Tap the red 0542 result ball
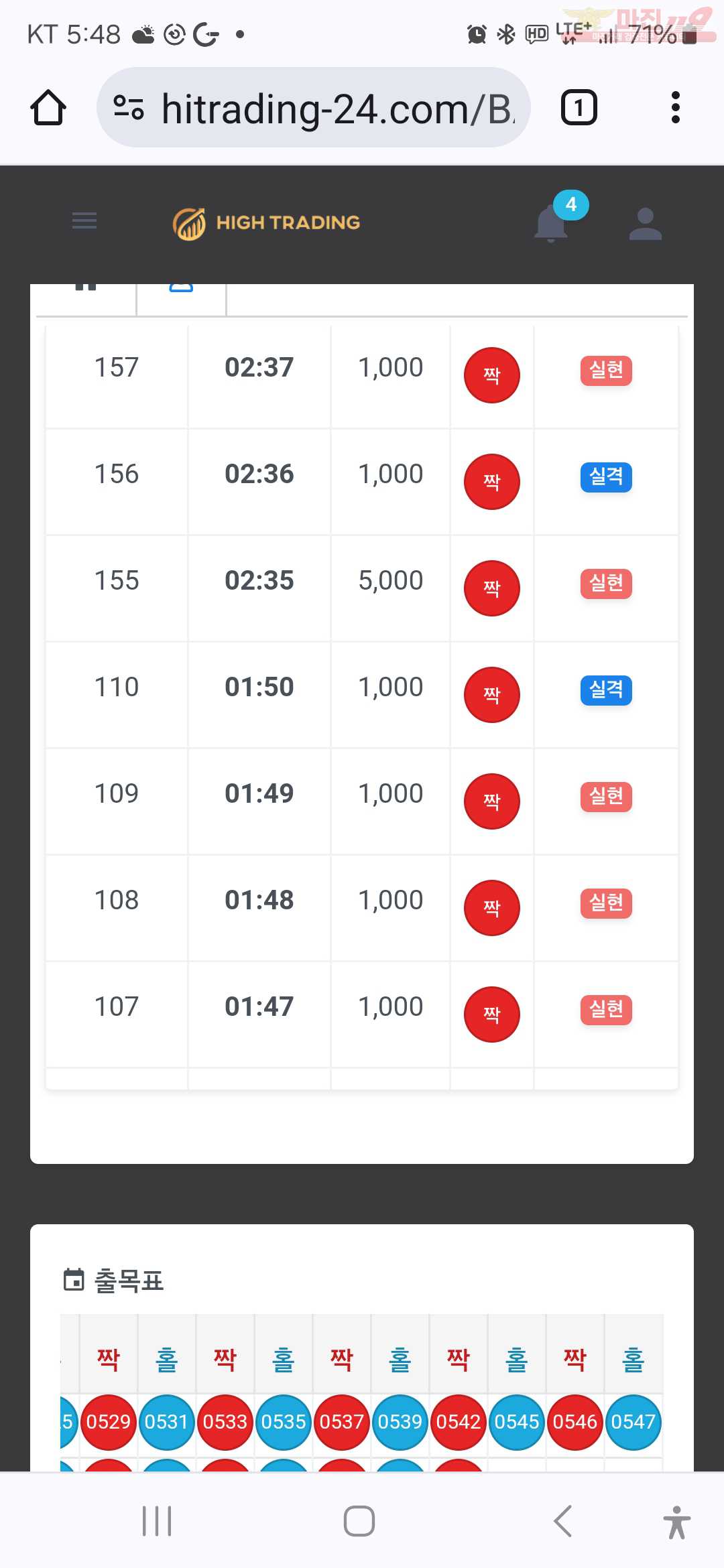The image size is (724, 1568). 459,1422
